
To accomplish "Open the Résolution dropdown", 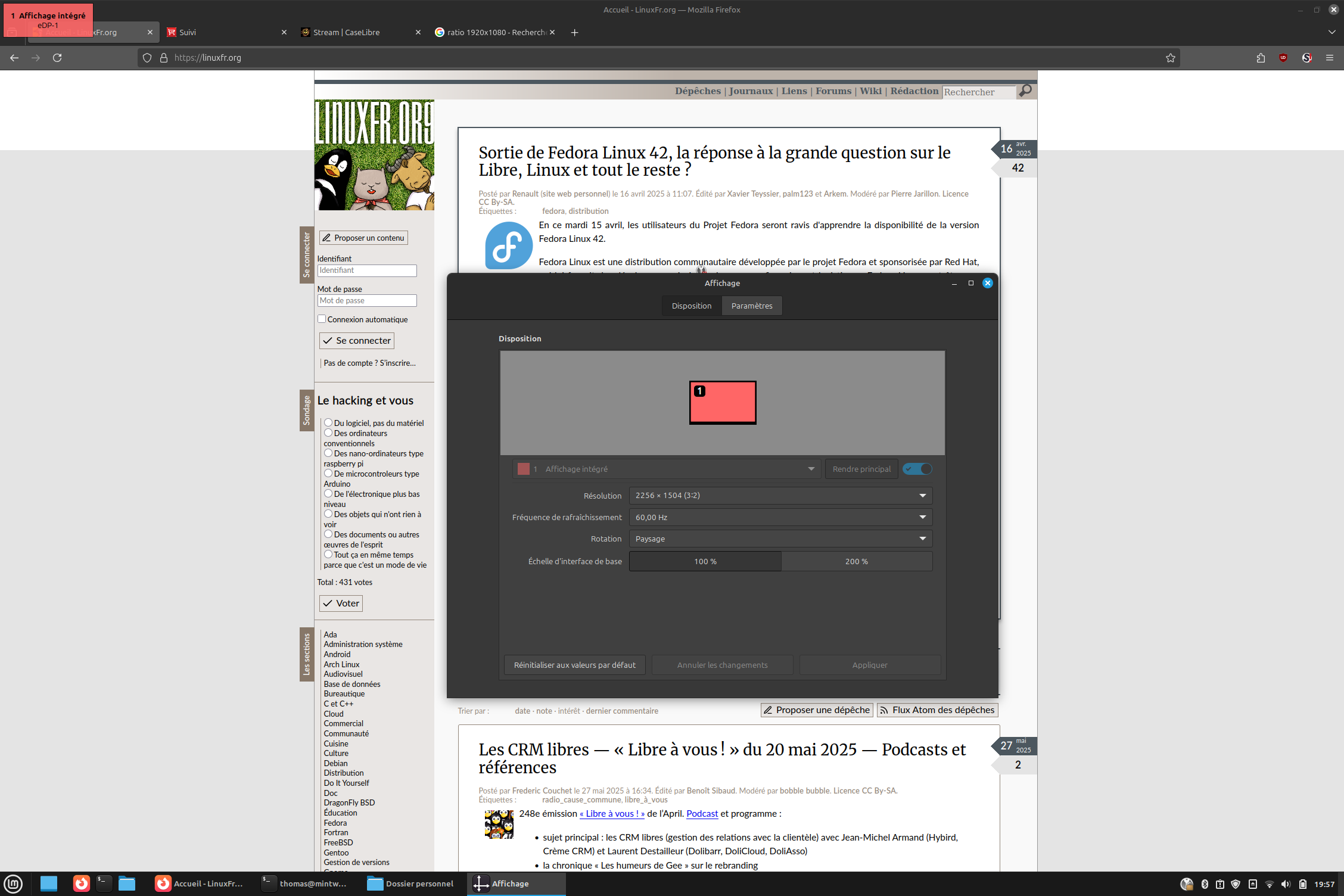I will (x=780, y=496).
